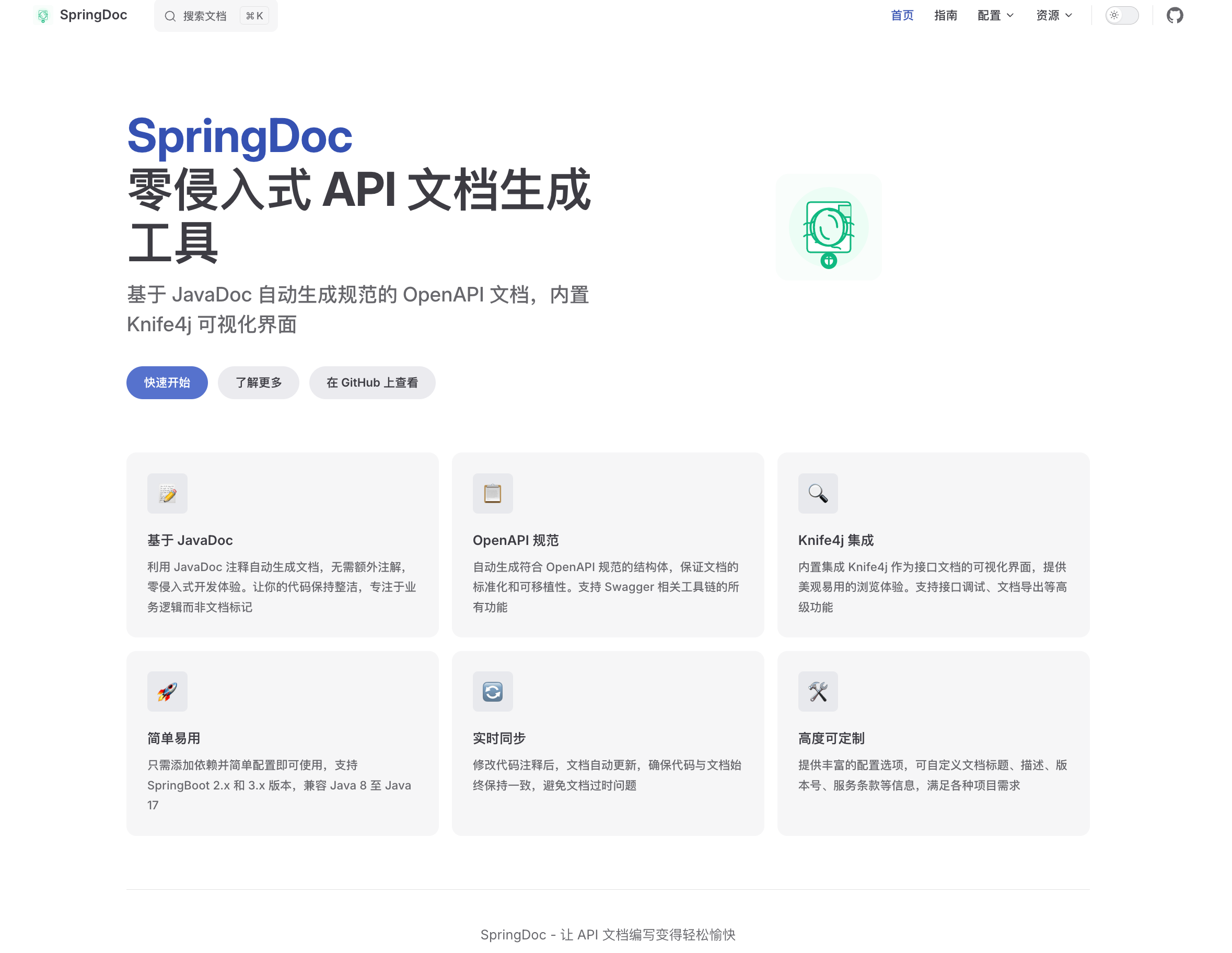1232x953 pixels.
Task: Click description starting 自动生成符合 OpenAPI
Action: (x=606, y=587)
